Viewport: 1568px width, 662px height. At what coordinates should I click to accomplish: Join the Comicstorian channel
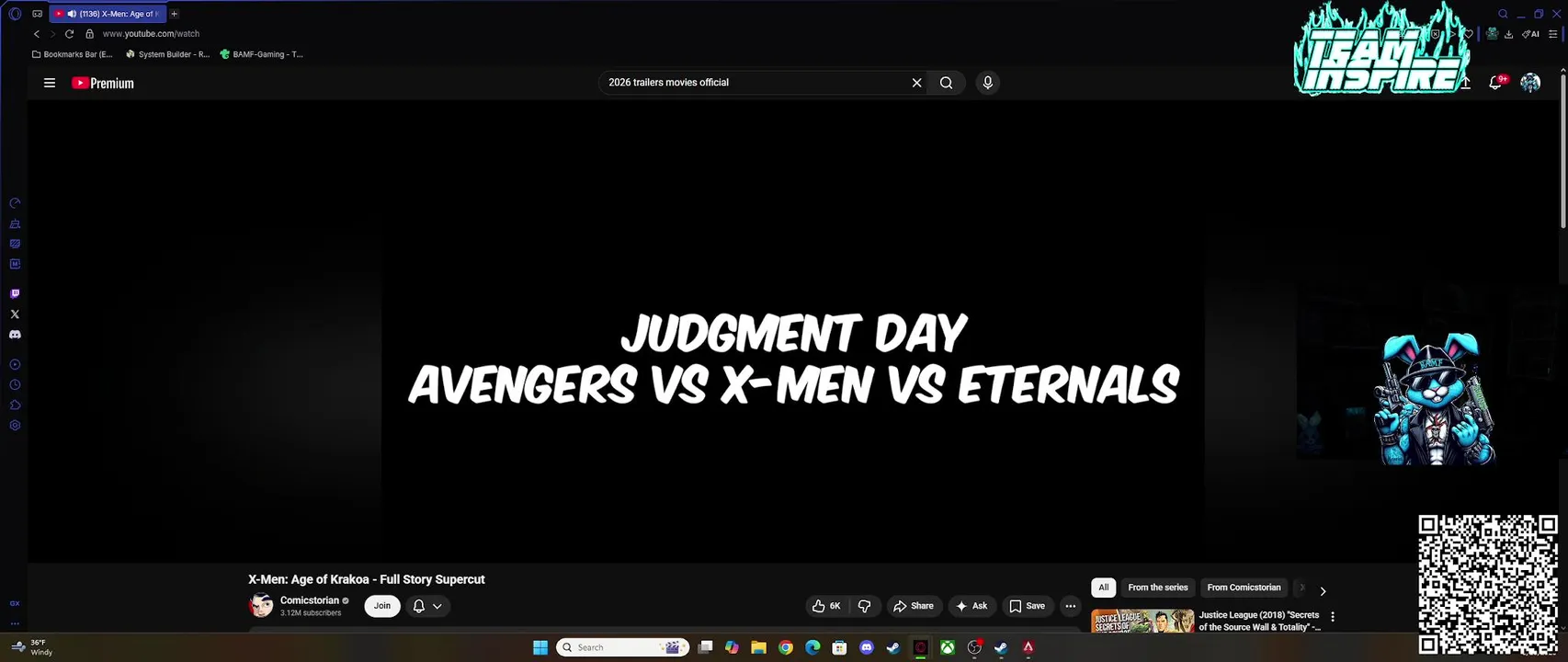coord(382,606)
